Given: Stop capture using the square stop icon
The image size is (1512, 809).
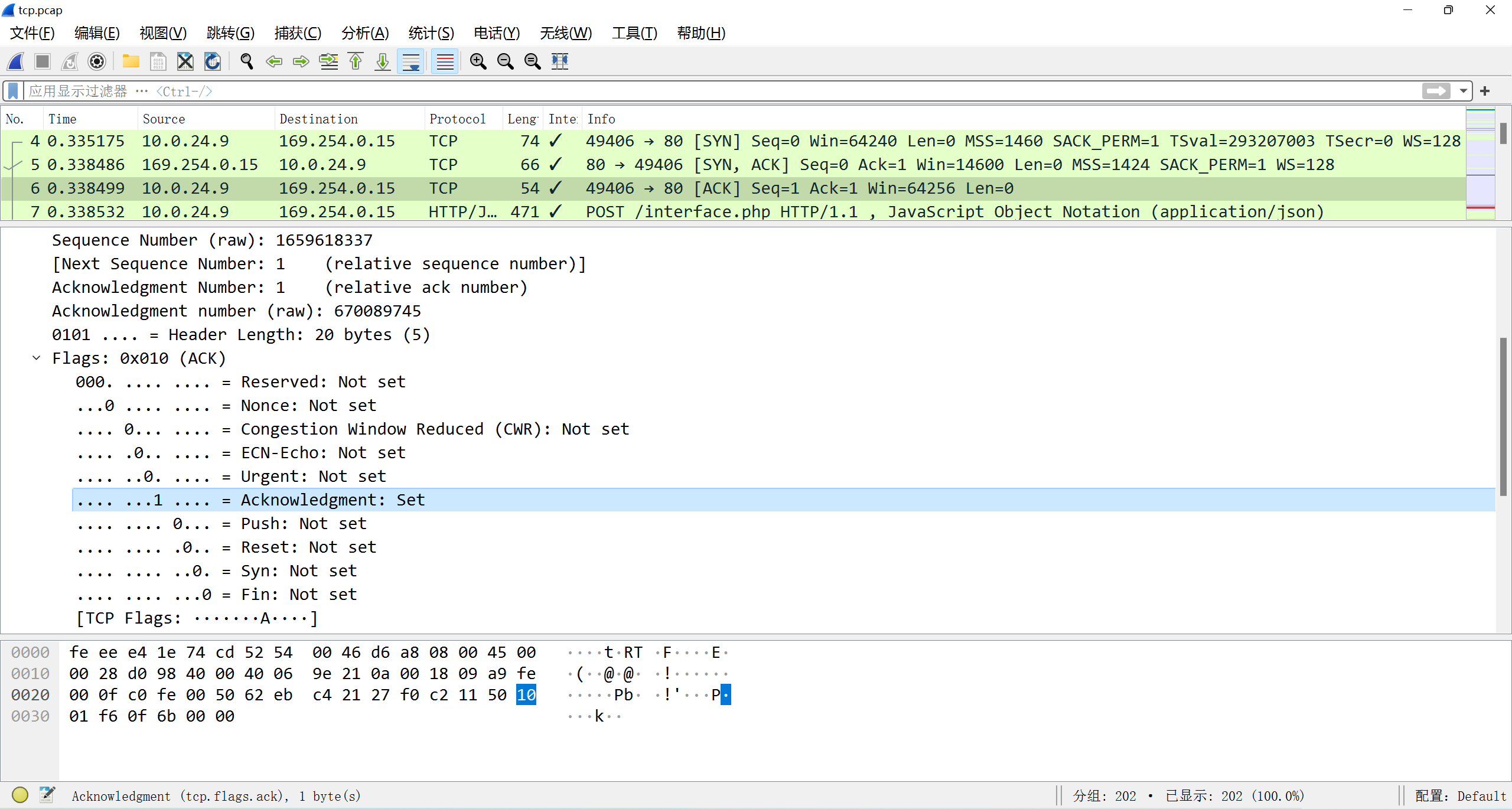Looking at the screenshot, I should click(x=43, y=61).
